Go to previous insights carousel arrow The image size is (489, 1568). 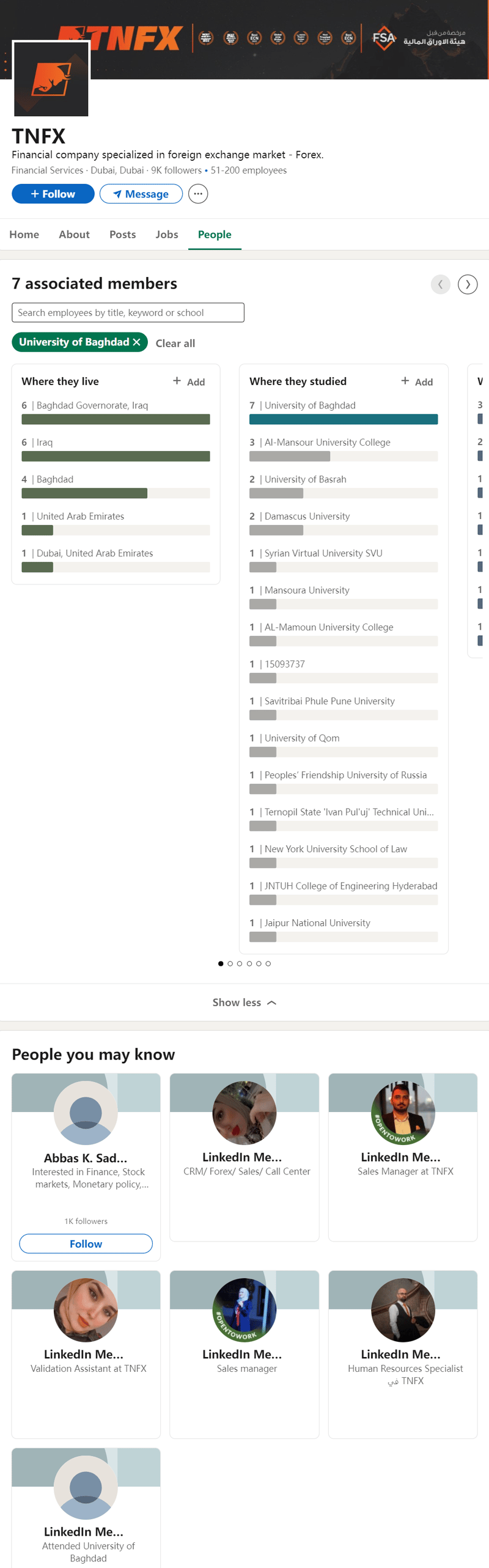click(440, 284)
